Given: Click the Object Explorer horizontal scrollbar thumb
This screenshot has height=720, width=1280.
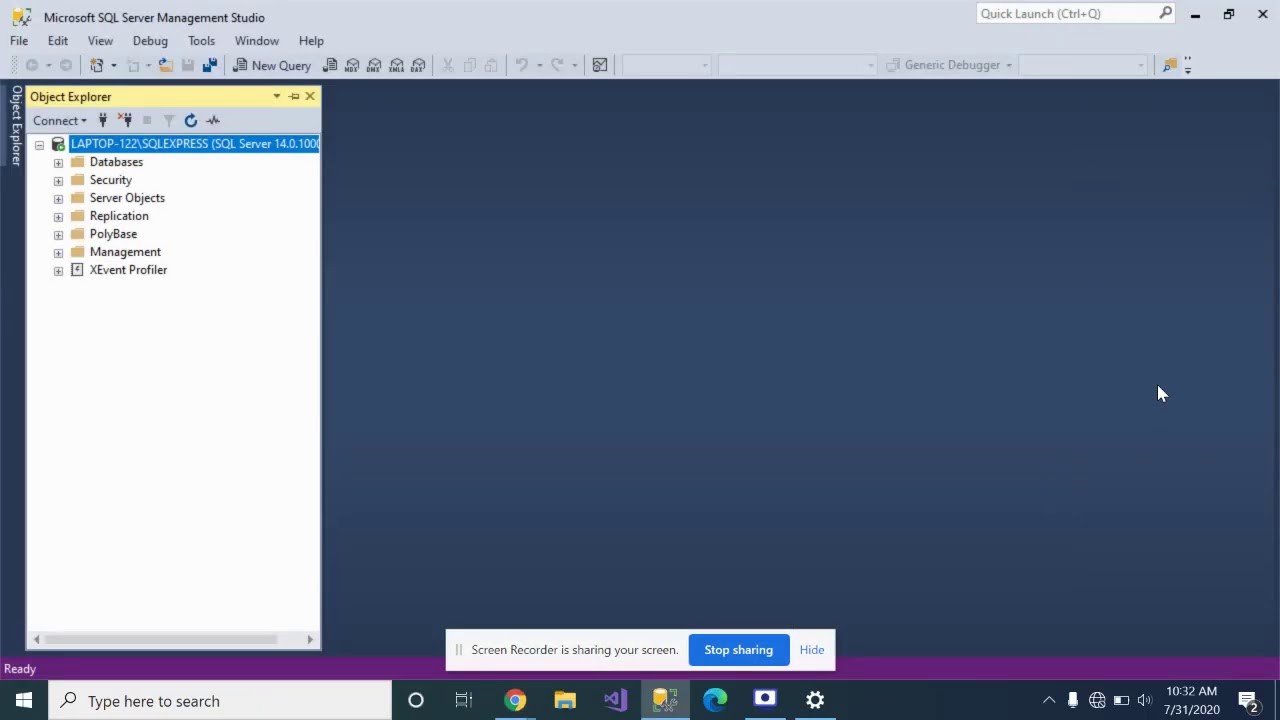Looking at the screenshot, I should [160, 639].
